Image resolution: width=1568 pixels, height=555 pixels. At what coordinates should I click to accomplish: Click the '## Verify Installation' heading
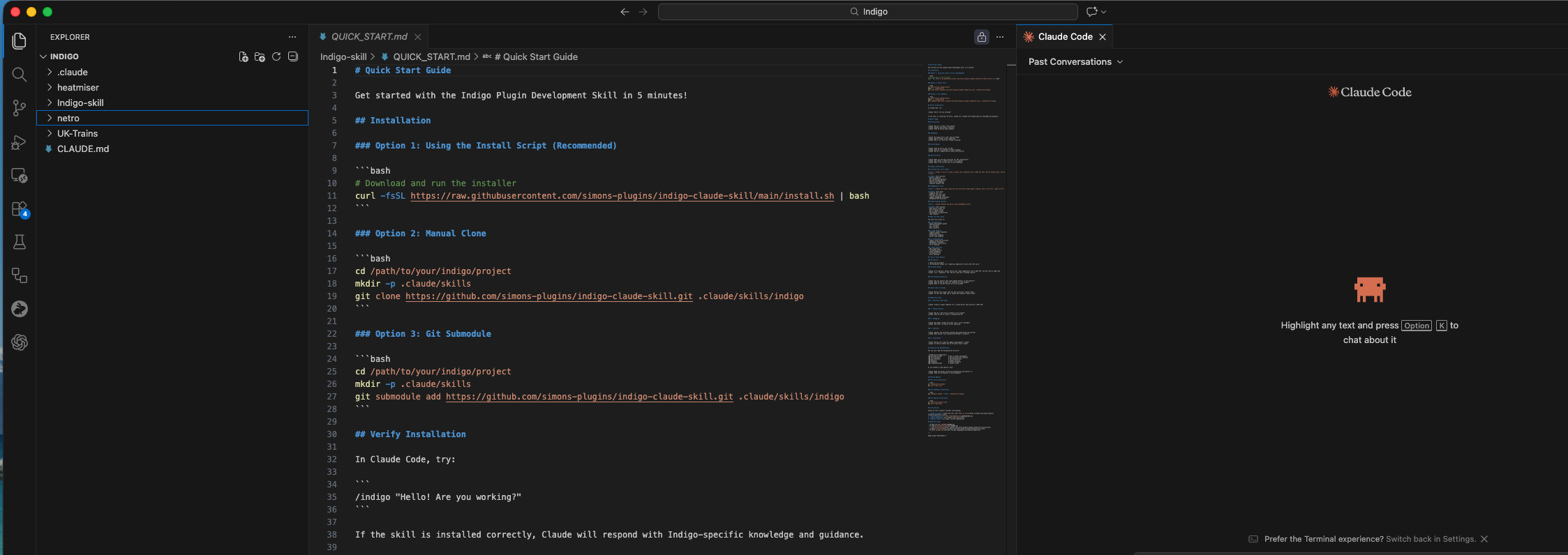[410, 434]
